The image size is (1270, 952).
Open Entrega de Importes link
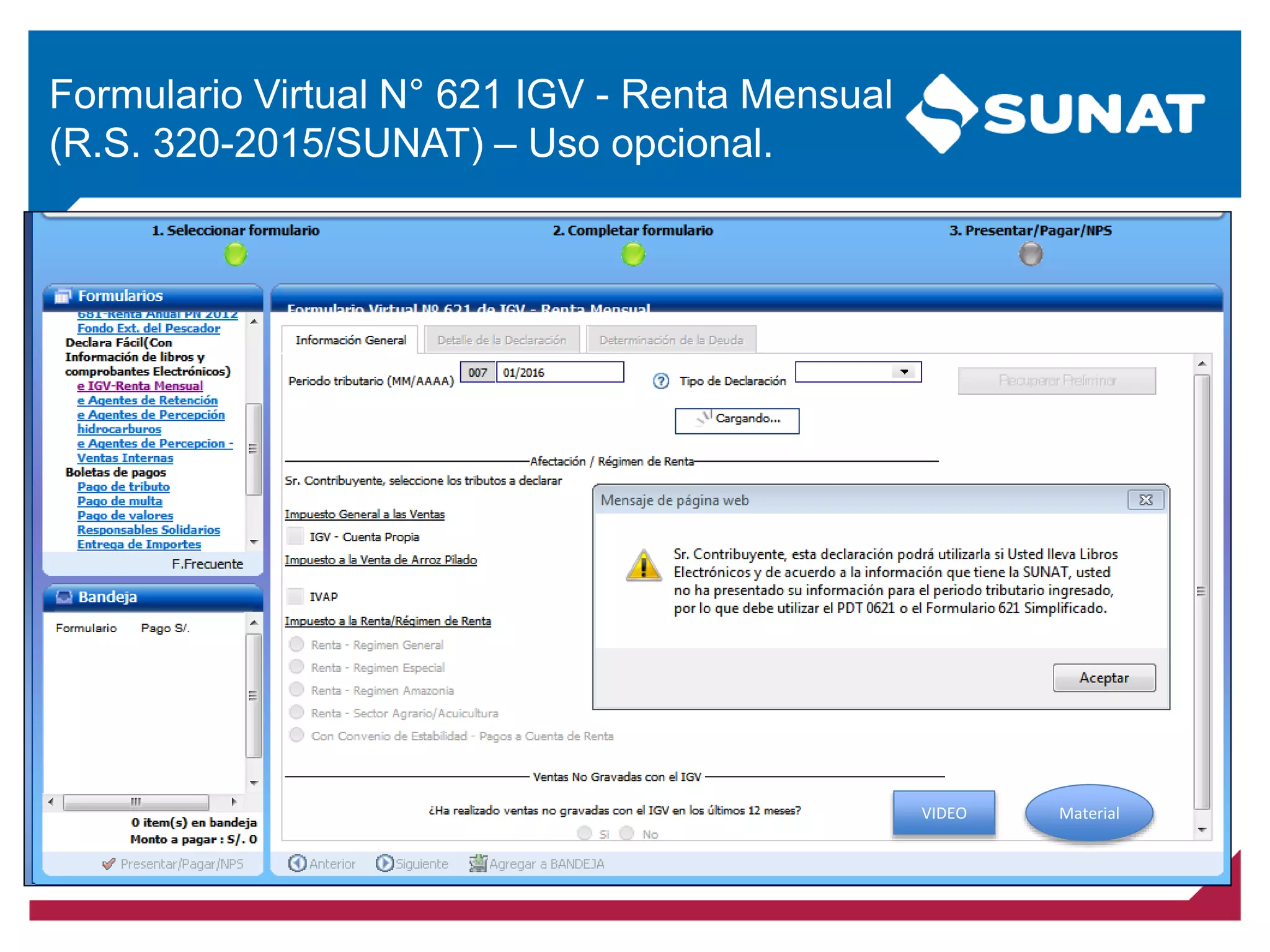(139, 544)
